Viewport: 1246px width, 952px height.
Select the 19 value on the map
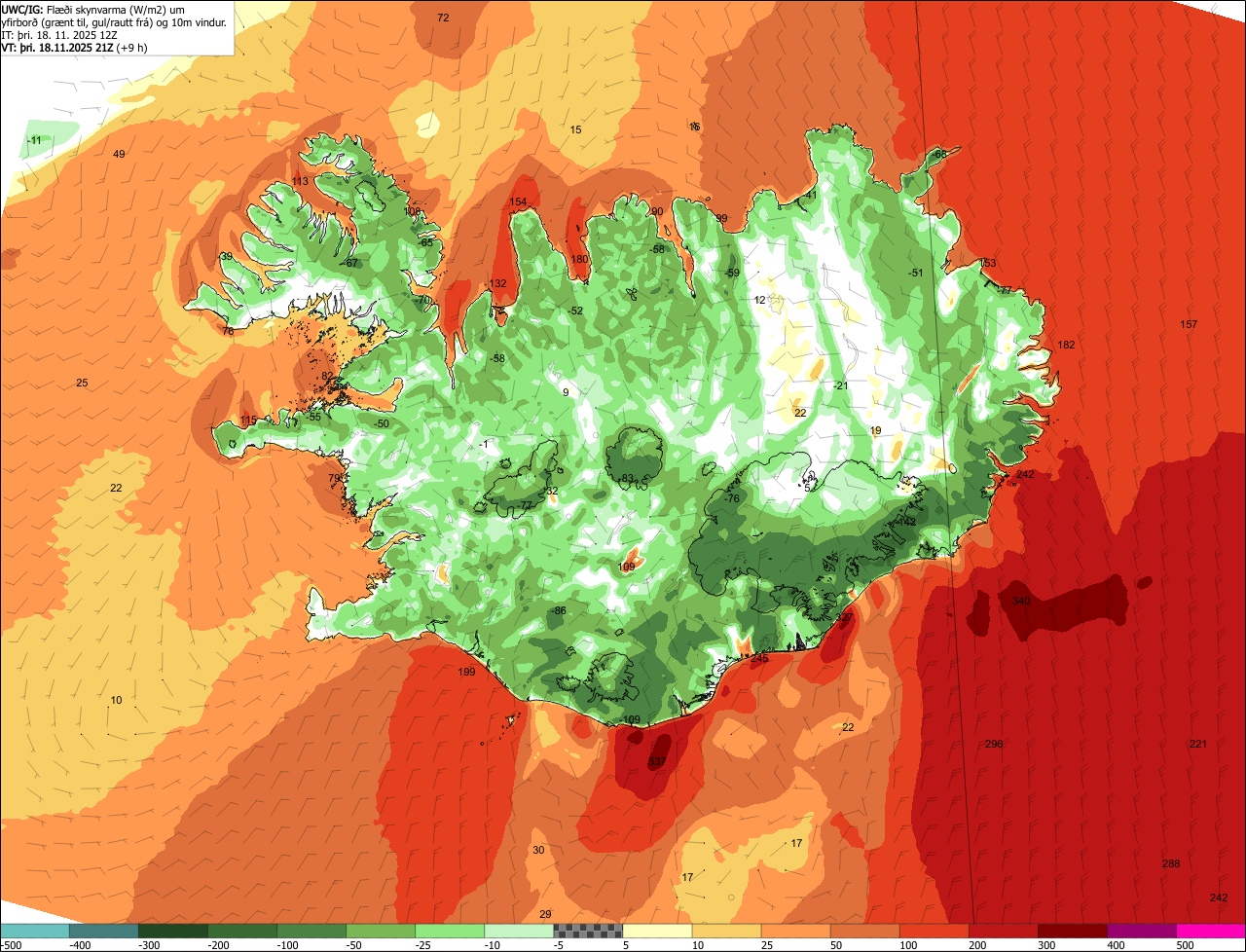(875, 431)
